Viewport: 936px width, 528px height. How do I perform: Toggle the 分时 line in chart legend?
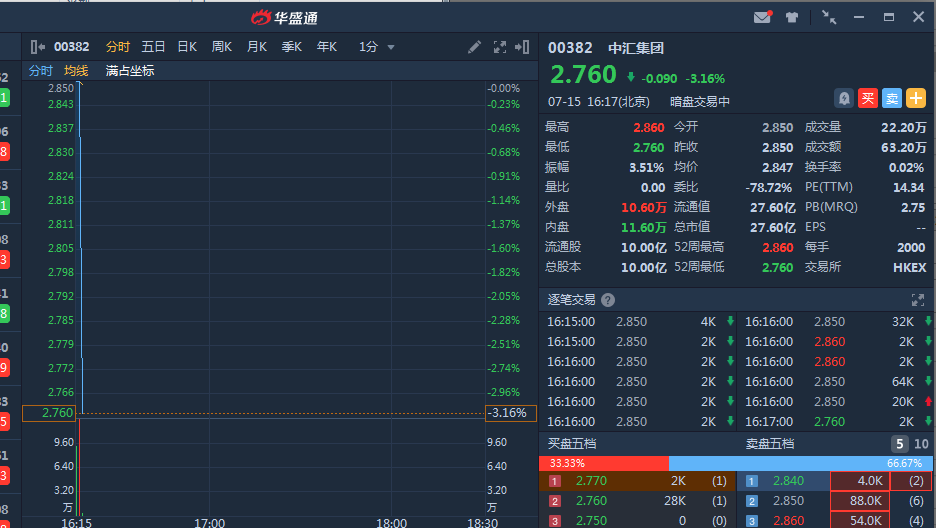point(40,71)
